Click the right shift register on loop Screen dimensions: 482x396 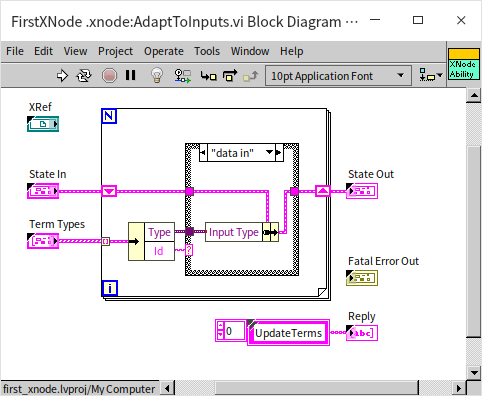323,191
